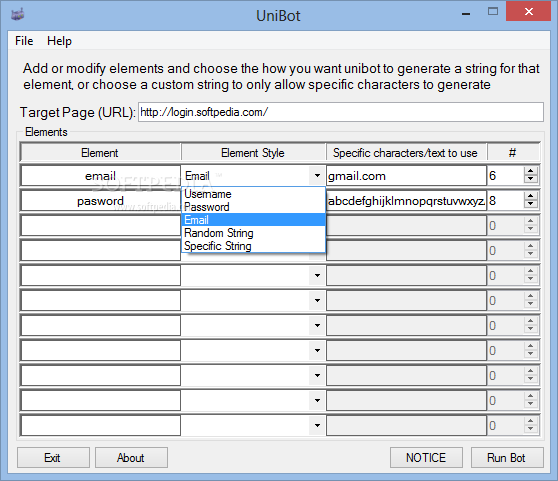Image resolution: width=558 pixels, height=481 pixels.
Task: Choose Username from the dropdown list
Action: pos(253,194)
